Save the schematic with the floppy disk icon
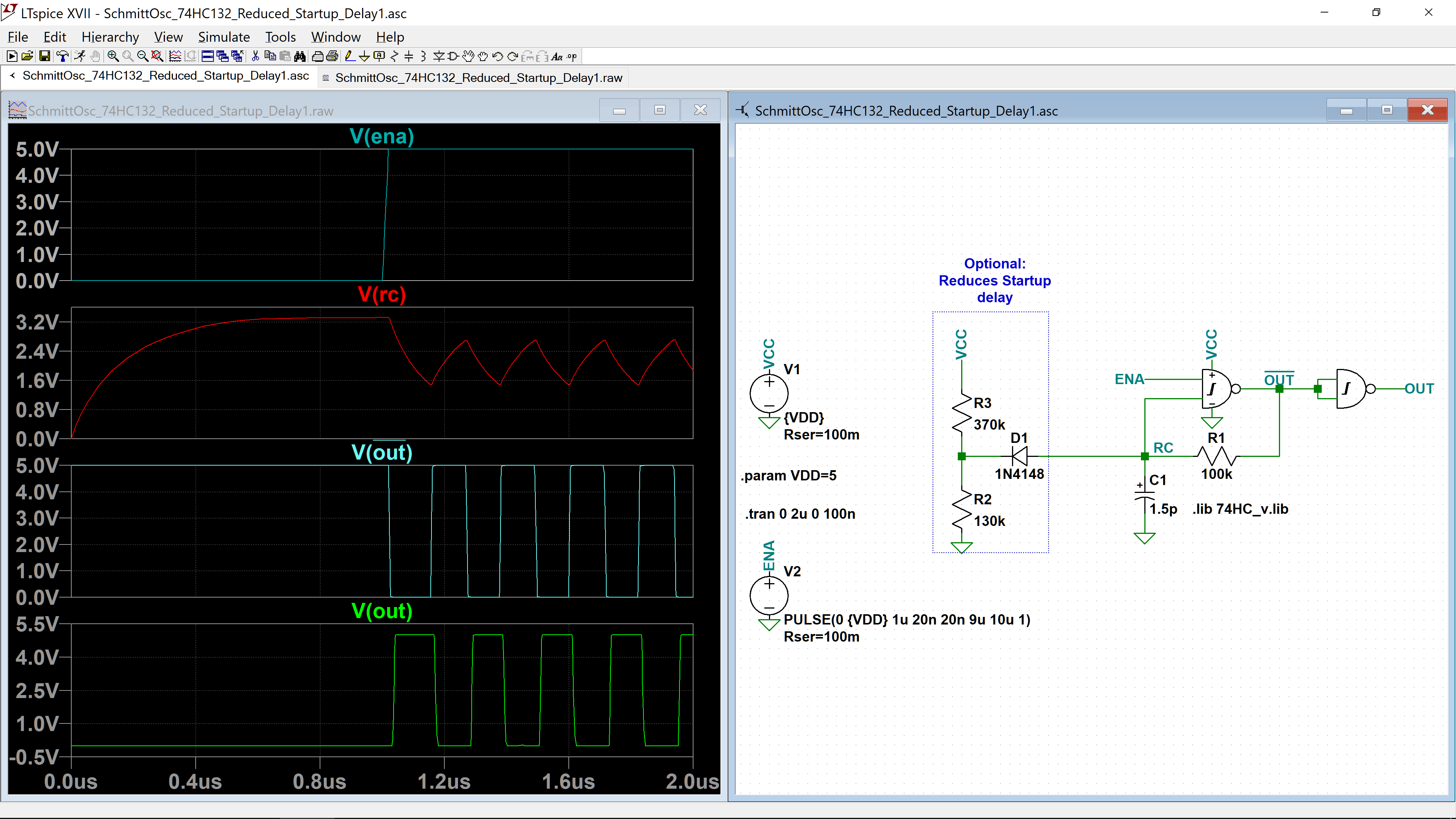The height and width of the screenshot is (819, 1456). 45,56
